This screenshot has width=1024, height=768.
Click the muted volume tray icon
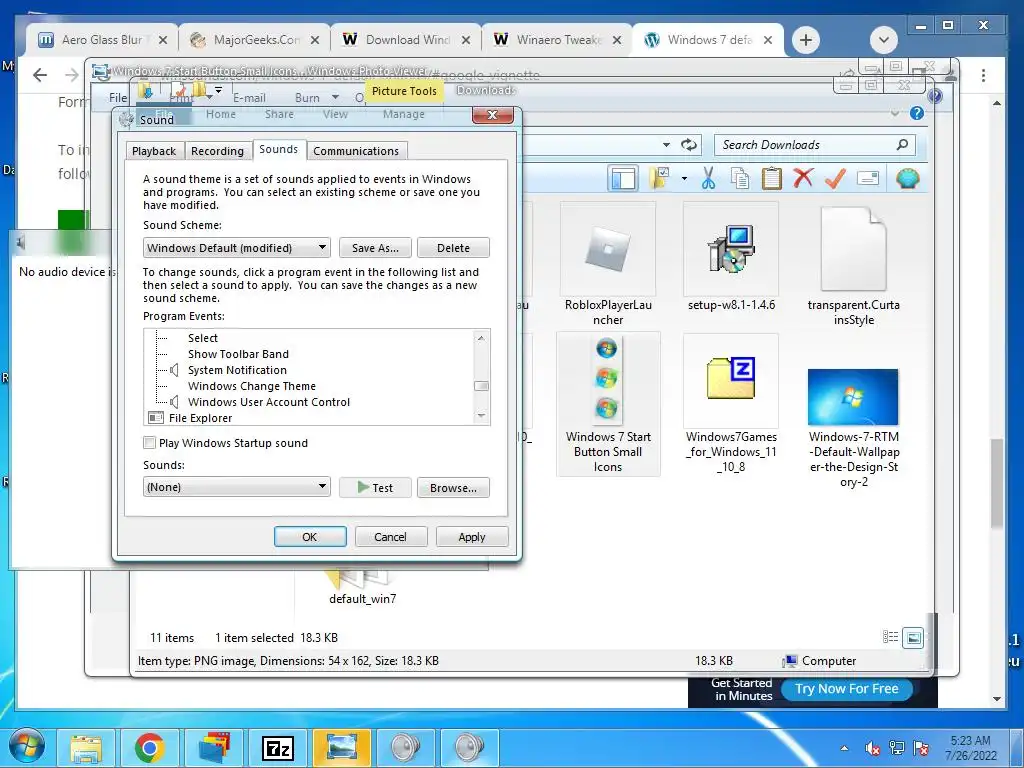point(872,748)
